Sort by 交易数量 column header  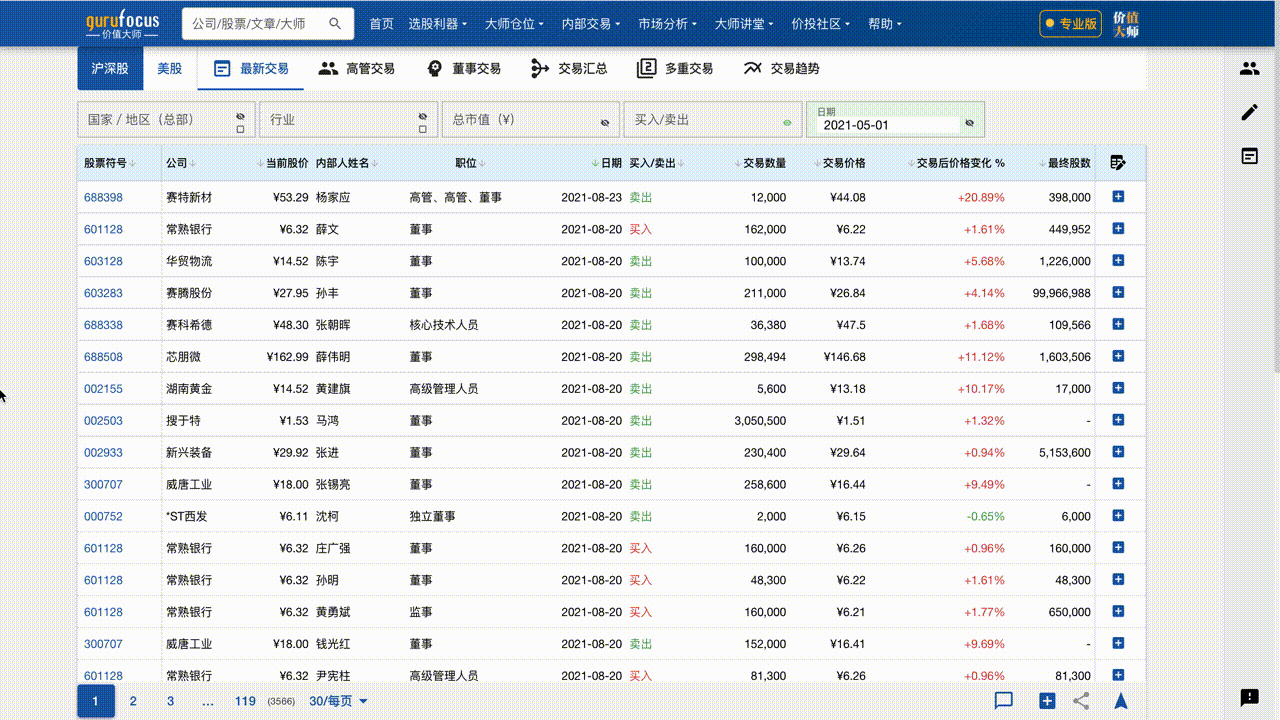pos(759,163)
